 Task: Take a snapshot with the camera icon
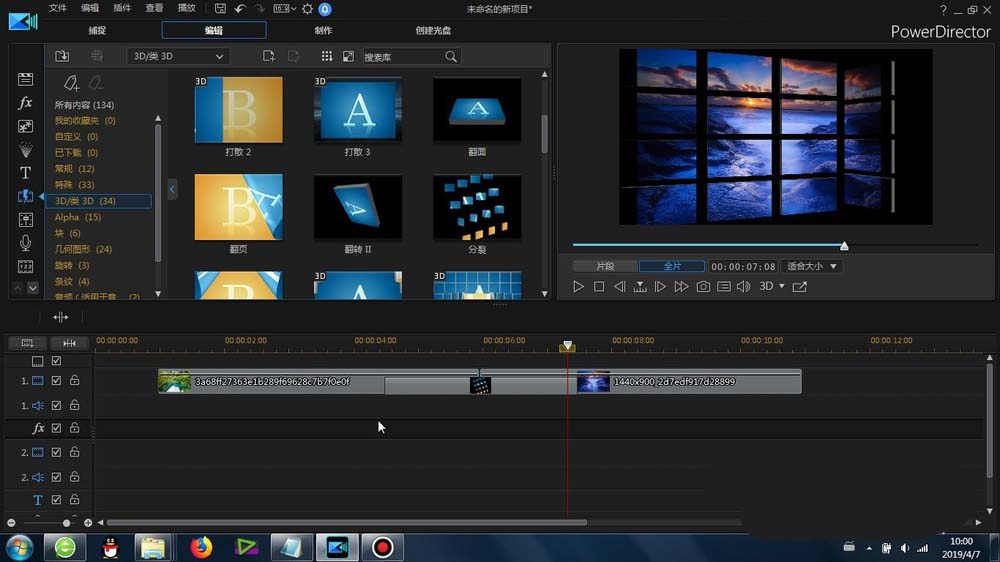pyautogui.click(x=703, y=287)
